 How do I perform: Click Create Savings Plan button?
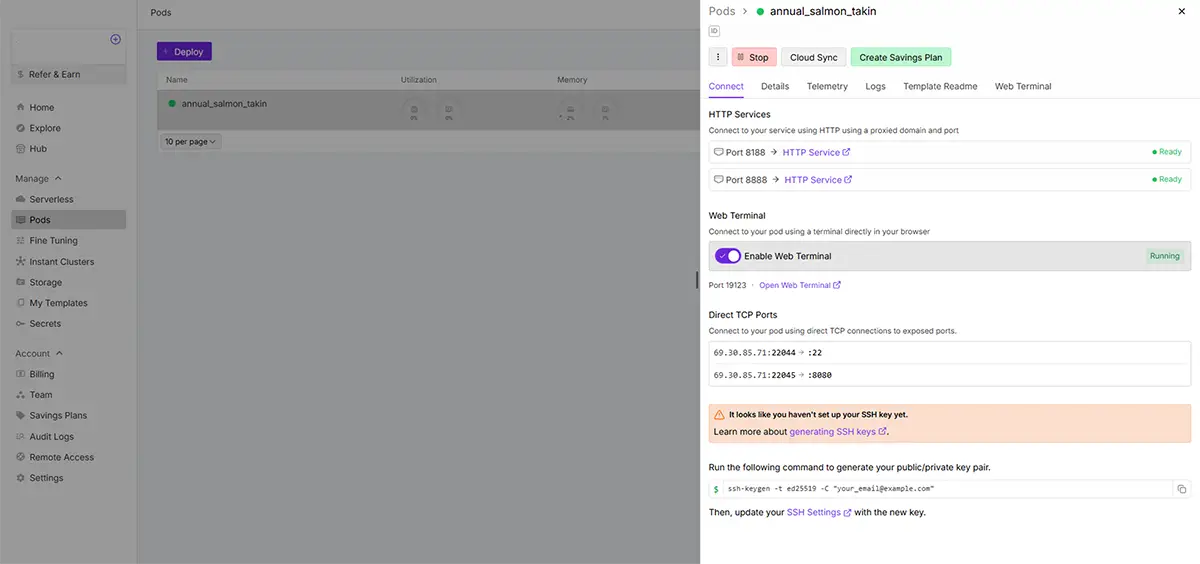[x=900, y=57]
